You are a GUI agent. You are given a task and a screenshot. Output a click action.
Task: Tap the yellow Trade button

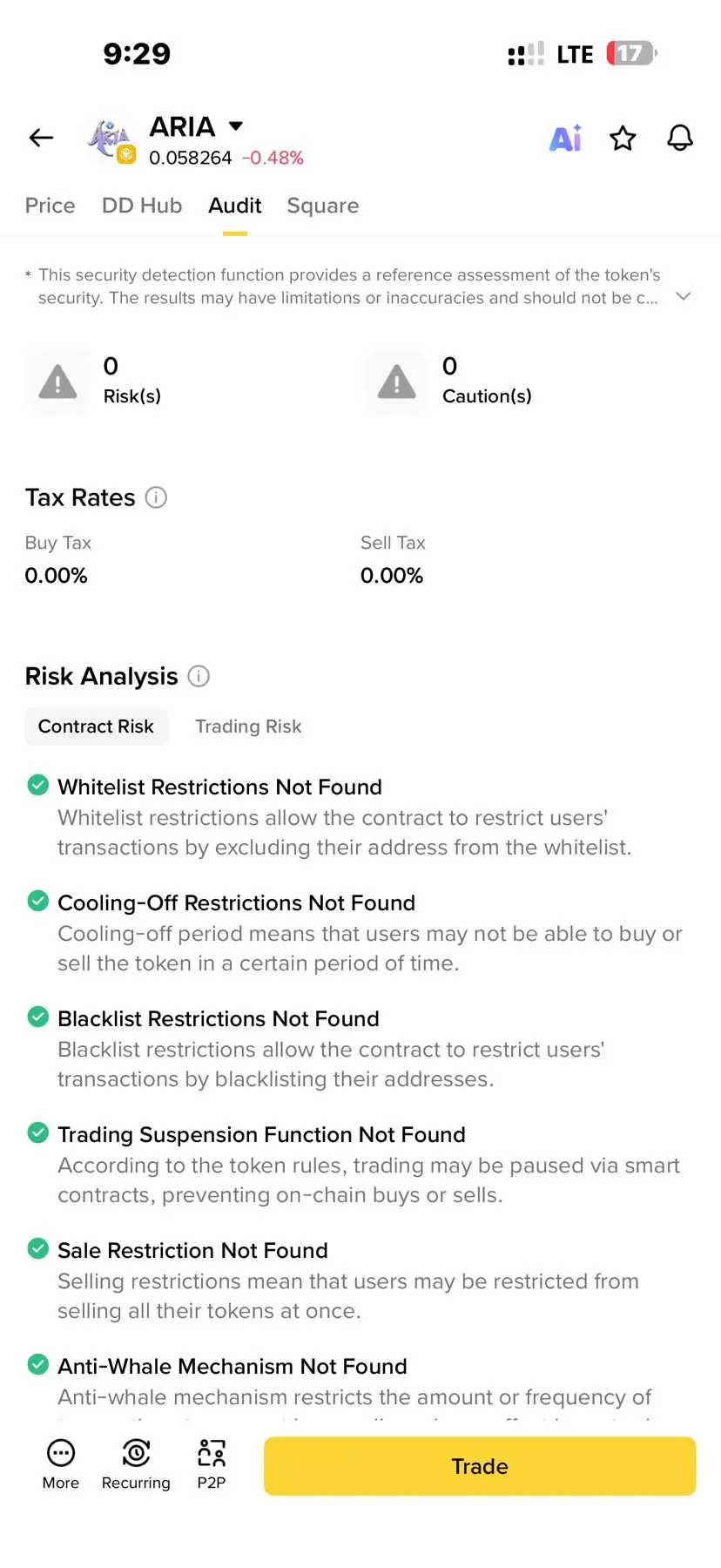(480, 1466)
